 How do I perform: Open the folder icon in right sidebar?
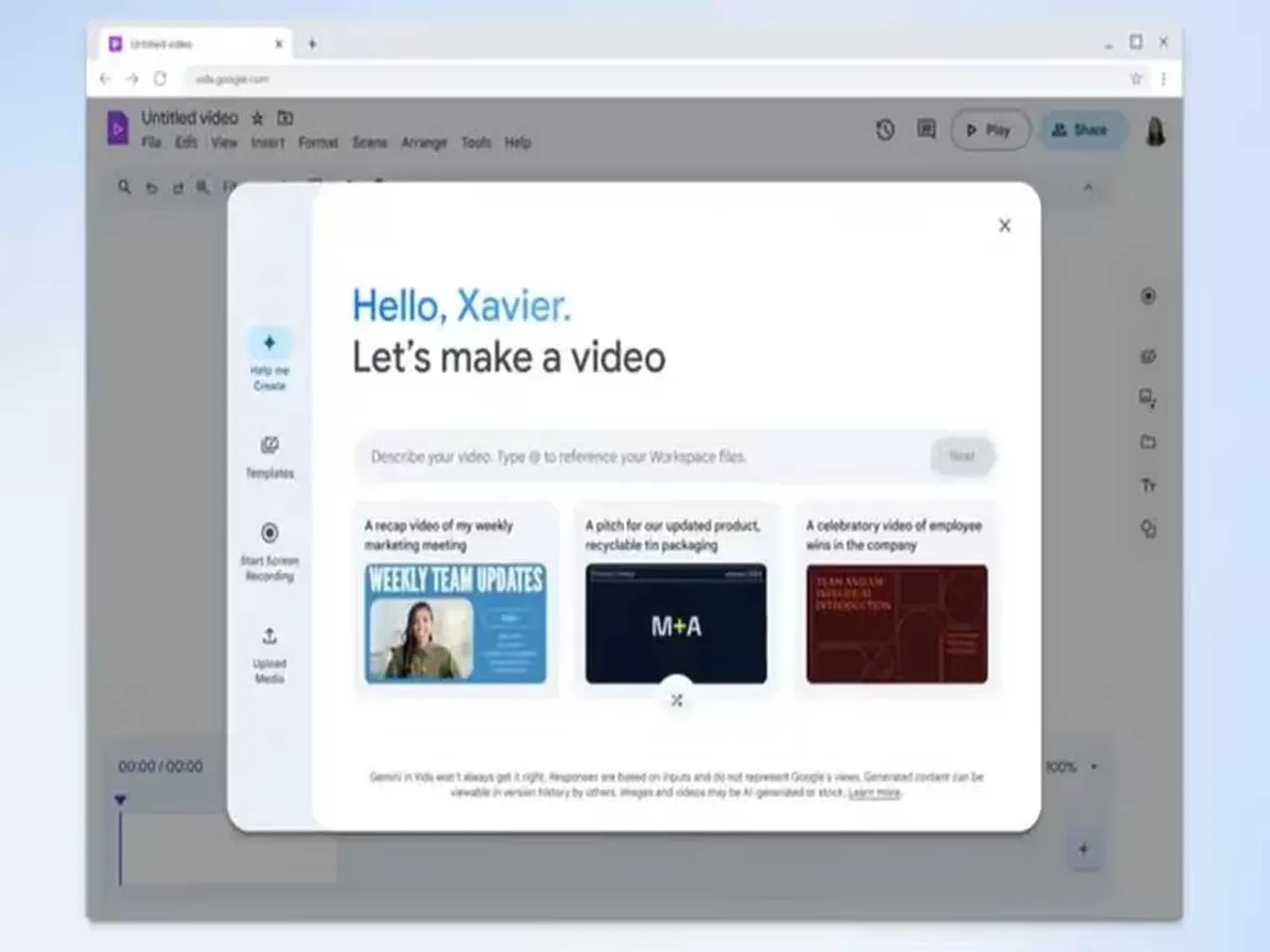pos(1148,442)
